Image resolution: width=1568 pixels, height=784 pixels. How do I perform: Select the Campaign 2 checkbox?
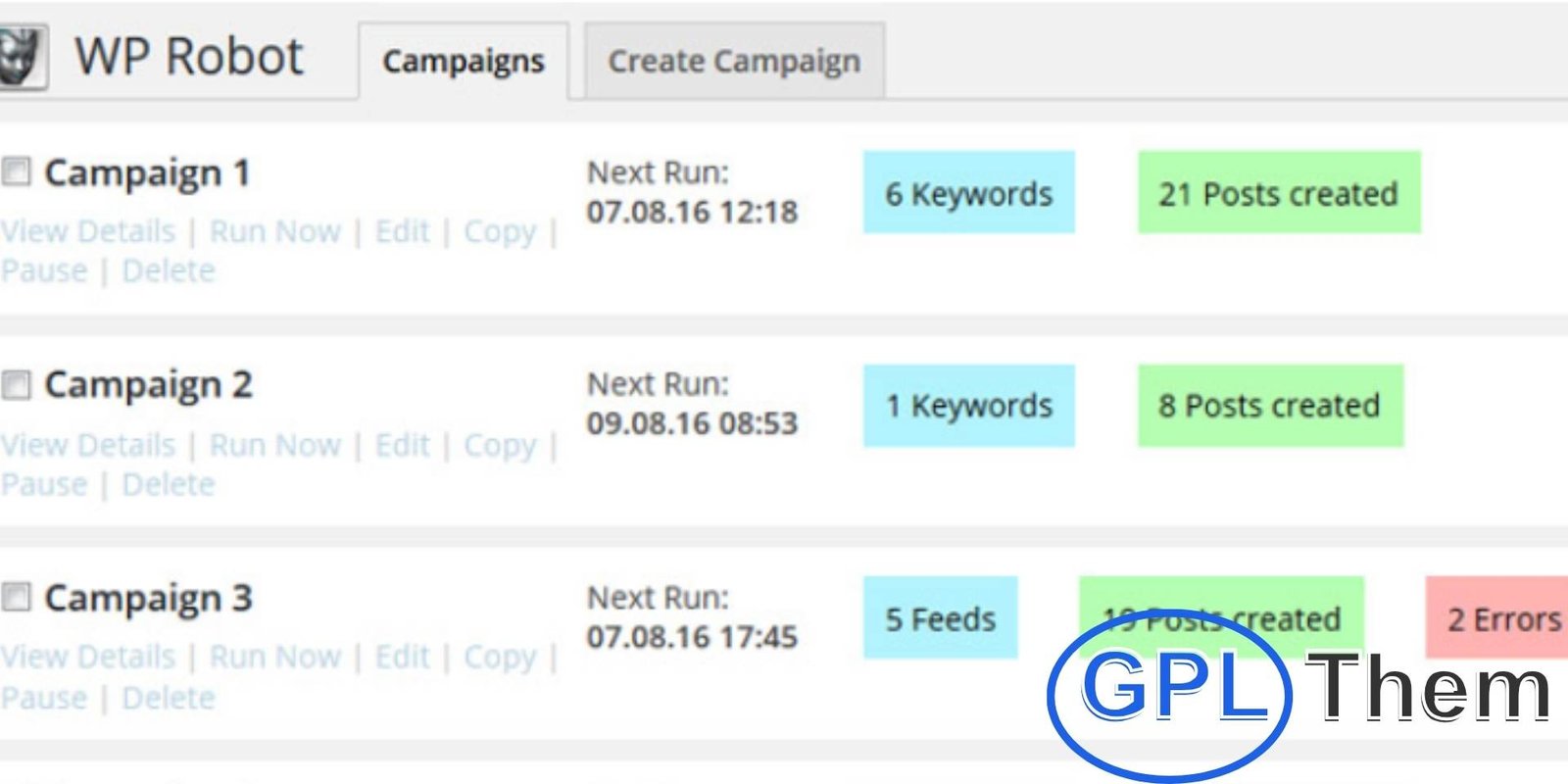[x=17, y=384]
